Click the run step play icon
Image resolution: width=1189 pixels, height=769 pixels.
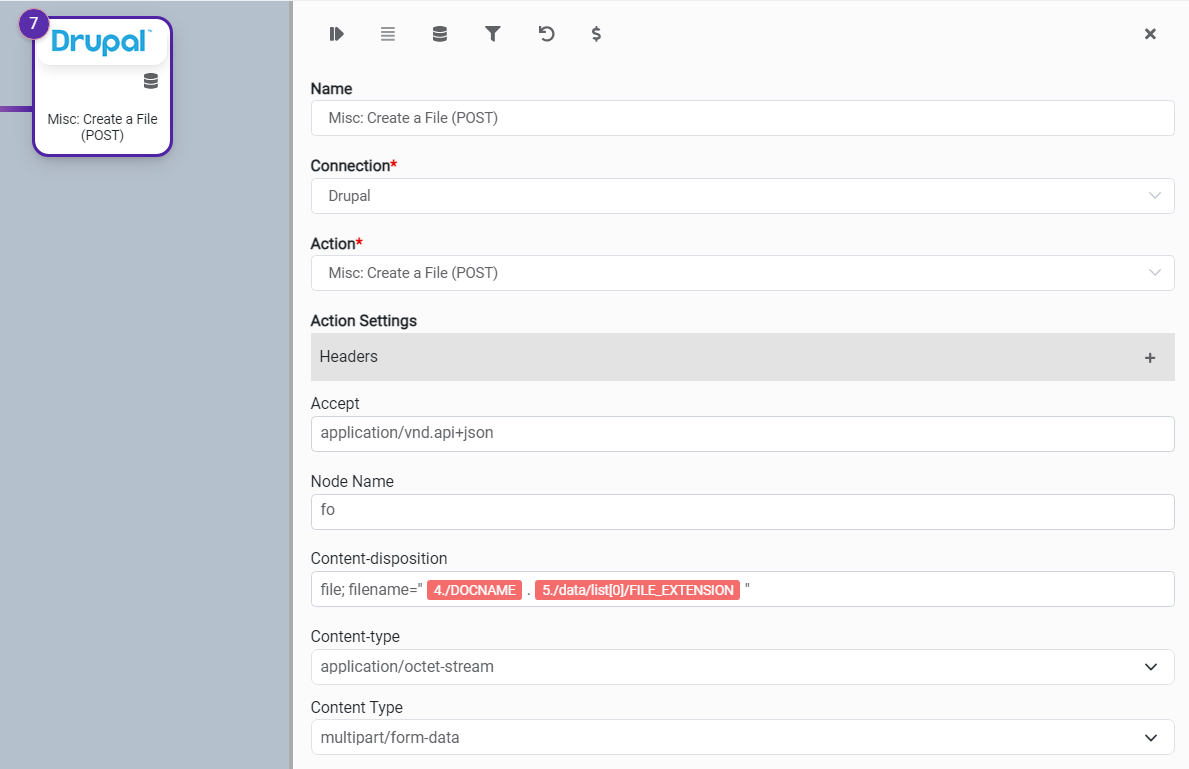tap(336, 34)
